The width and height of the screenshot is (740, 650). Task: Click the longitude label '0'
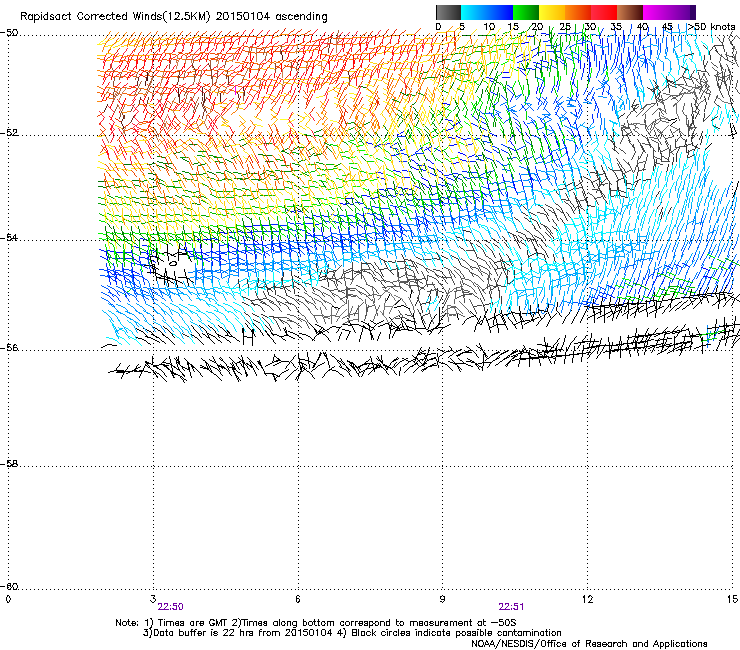click(x=8, y=599)
